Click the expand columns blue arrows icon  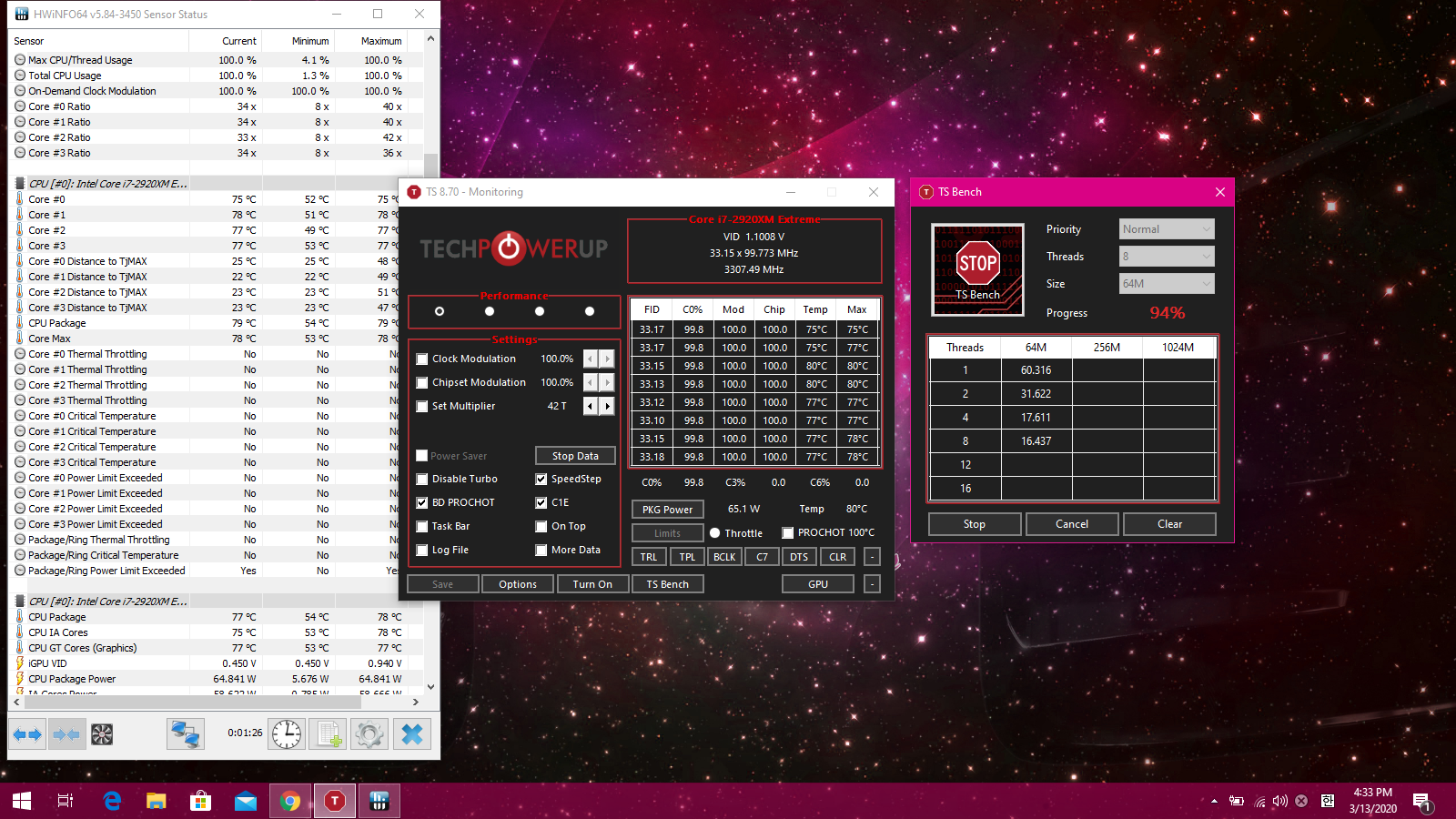(x=27, y=734)
